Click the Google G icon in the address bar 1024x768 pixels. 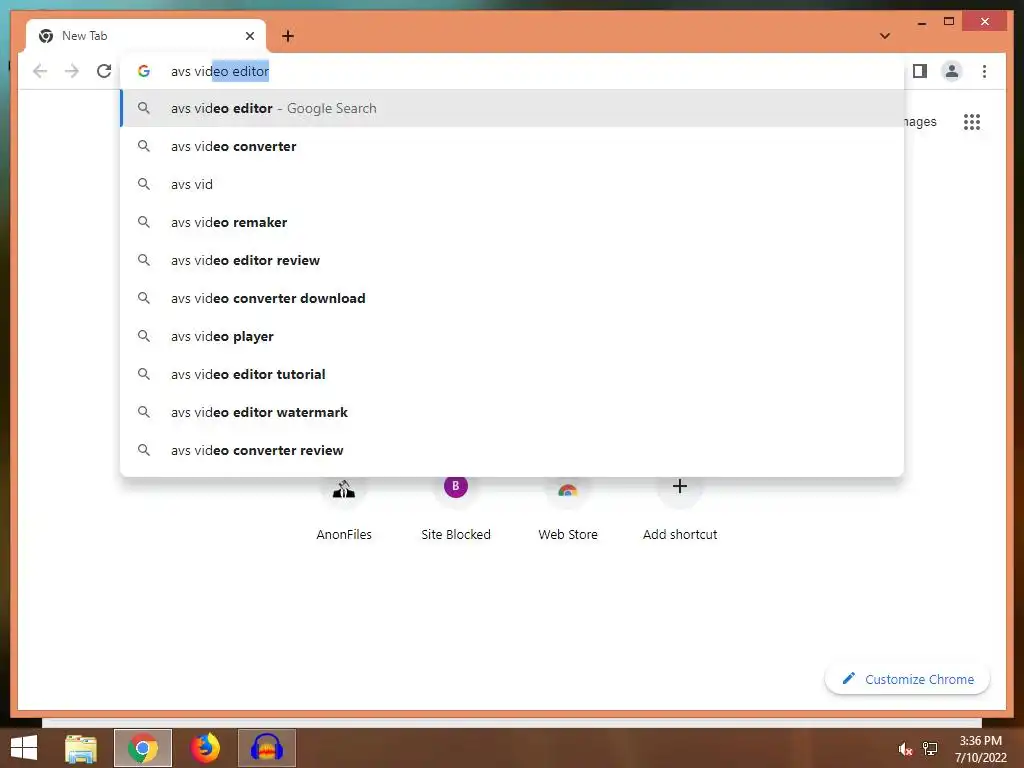tap(144, 71)
